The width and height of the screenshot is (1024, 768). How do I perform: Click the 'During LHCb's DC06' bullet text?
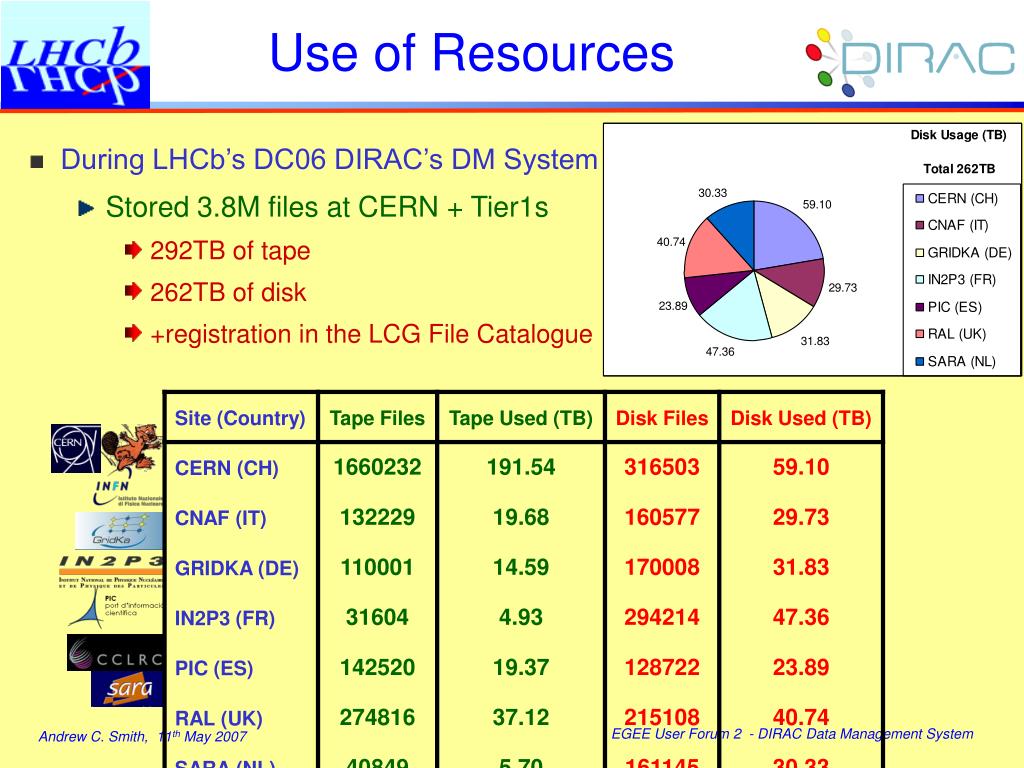(329, 160)
